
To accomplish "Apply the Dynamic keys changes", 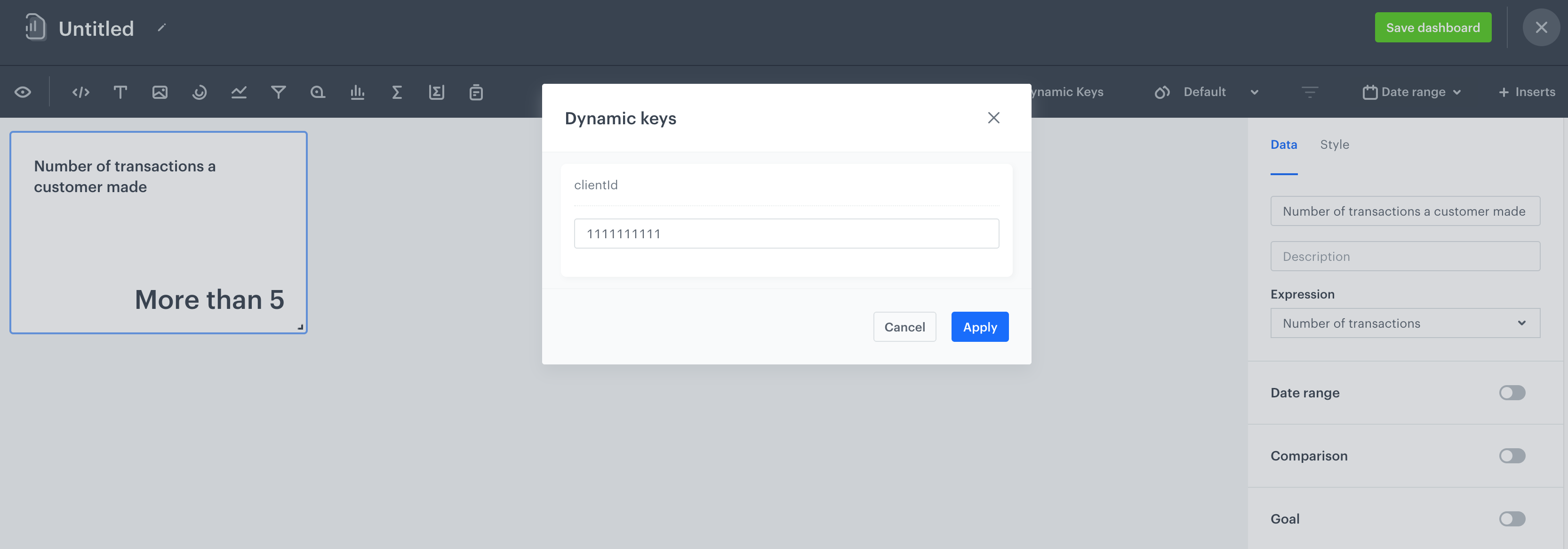I will [x=979, y=327].
